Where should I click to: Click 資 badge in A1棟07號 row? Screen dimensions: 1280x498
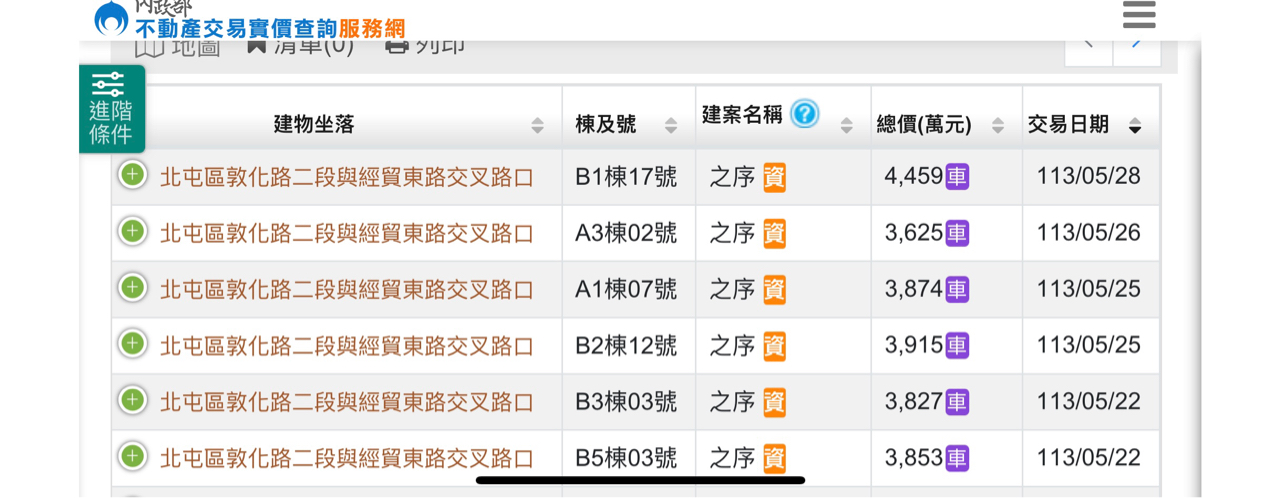(x=774, y=290)
